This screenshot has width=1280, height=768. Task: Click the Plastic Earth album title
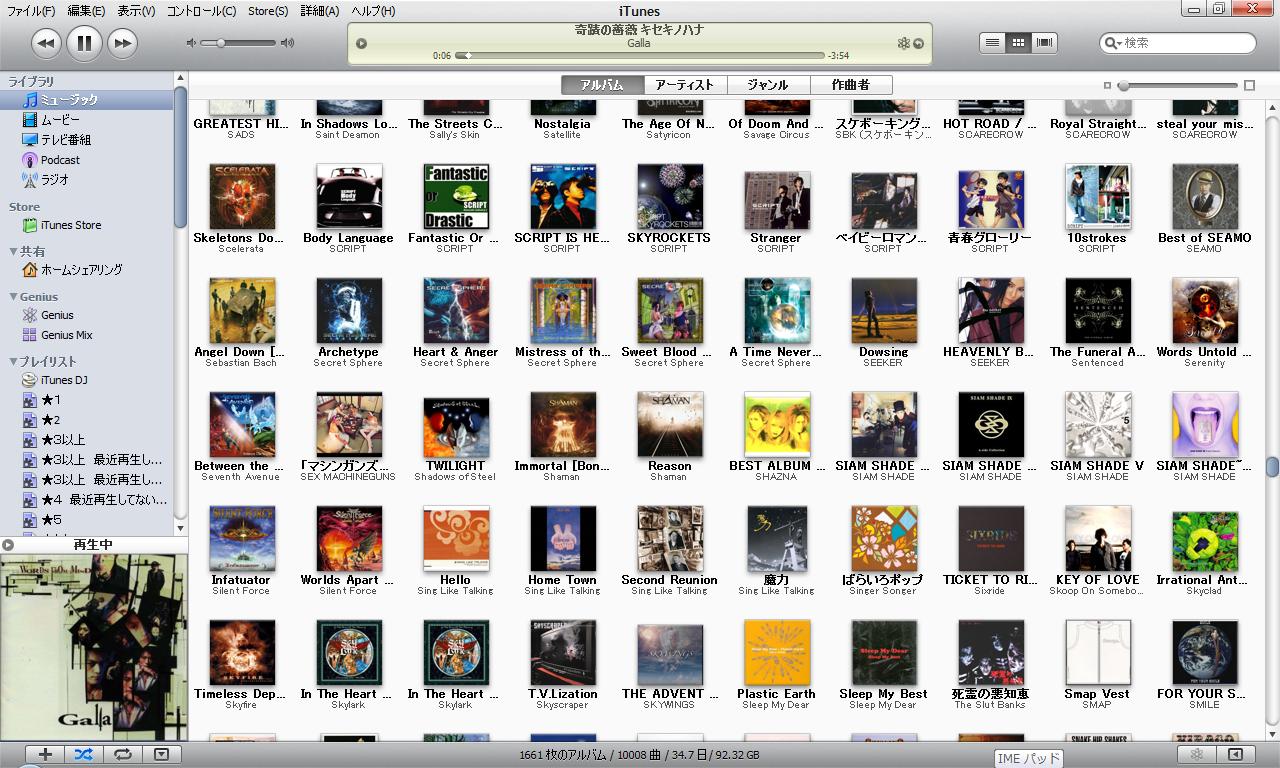coord(776,694)
